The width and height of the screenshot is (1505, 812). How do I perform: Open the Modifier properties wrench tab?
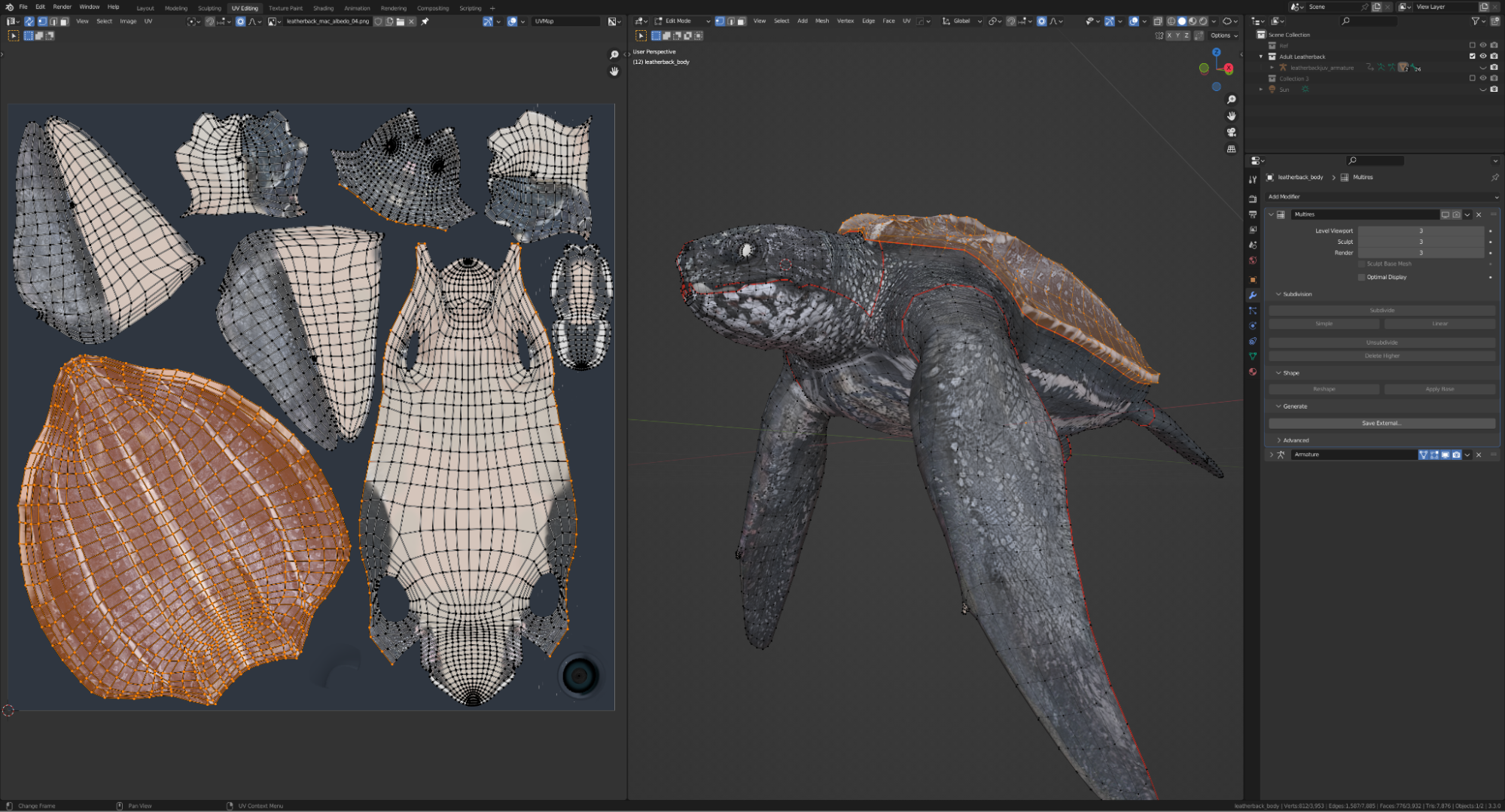tap(1253, 295)
